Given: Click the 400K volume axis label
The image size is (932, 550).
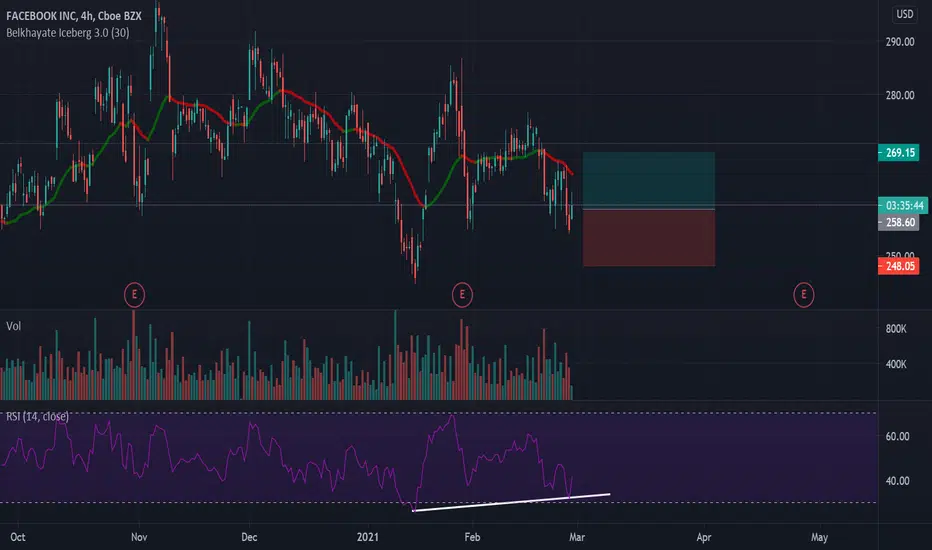Looking at the screenshot, I should click(896, 364).
